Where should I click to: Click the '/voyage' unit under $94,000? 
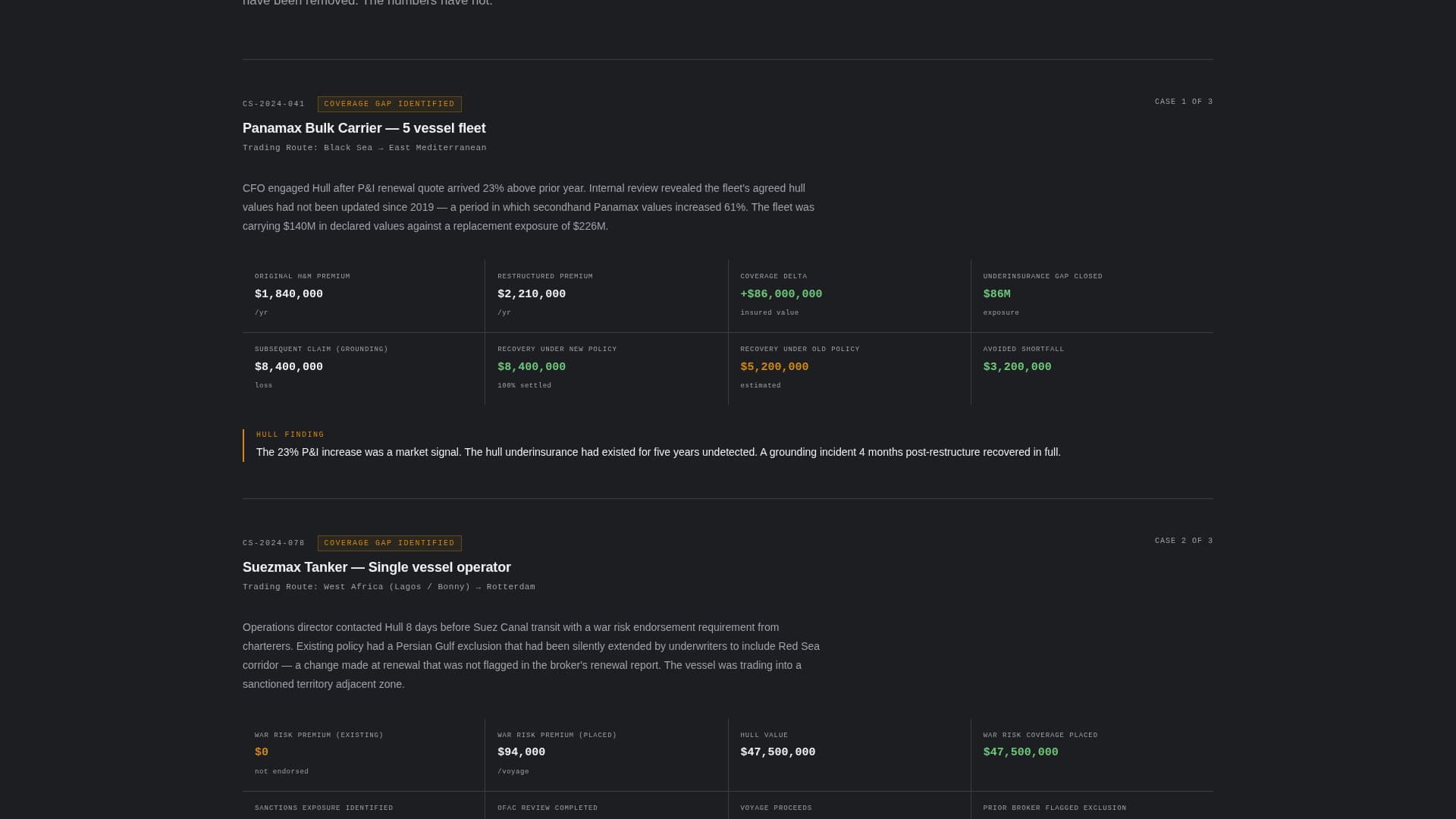tap(513, 772)
